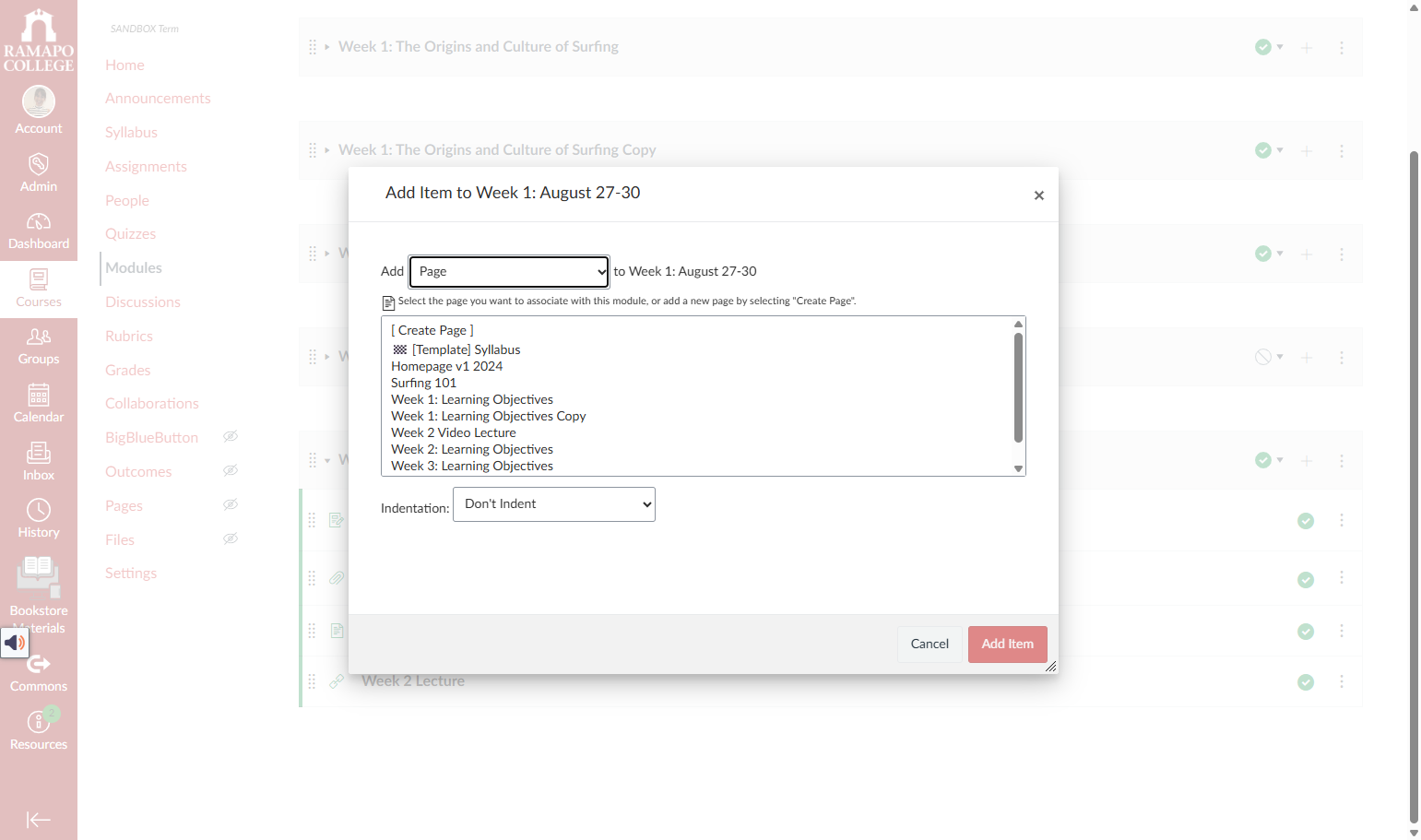This screenshot has width=1421, height=840.
Task: Toggle hidden eye icon beside BigBlueButton
Action: coord(231,436)
